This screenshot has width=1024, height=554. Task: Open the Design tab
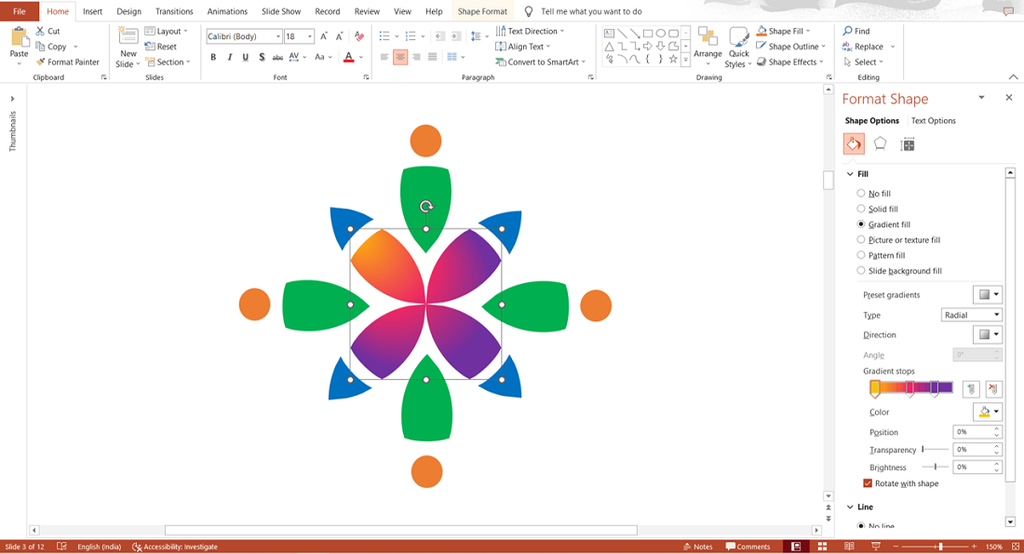[x=129, y=11]
